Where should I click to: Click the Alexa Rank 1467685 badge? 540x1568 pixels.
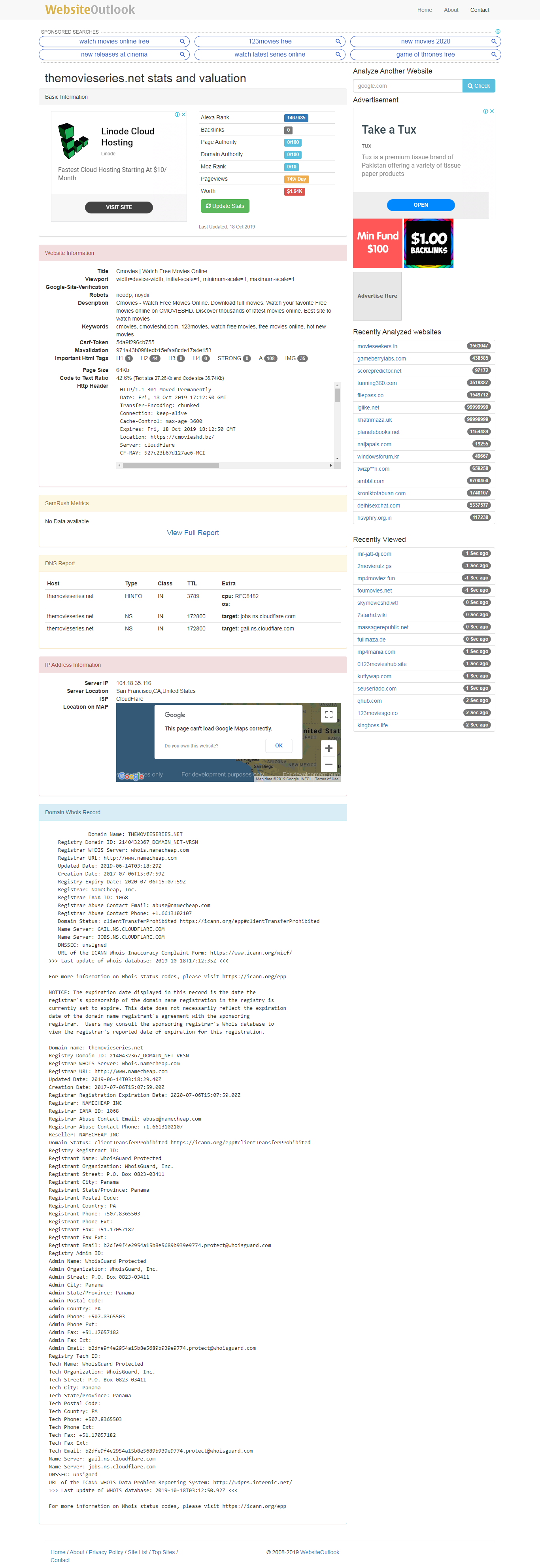point(296,118)
